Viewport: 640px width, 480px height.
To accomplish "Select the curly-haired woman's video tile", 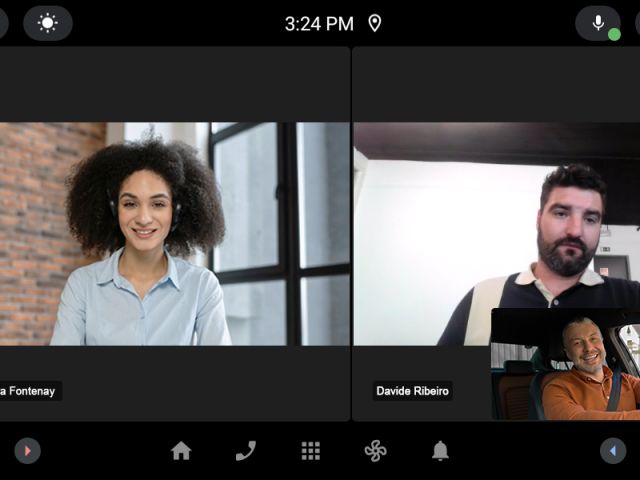I will [x=175, y=234].
